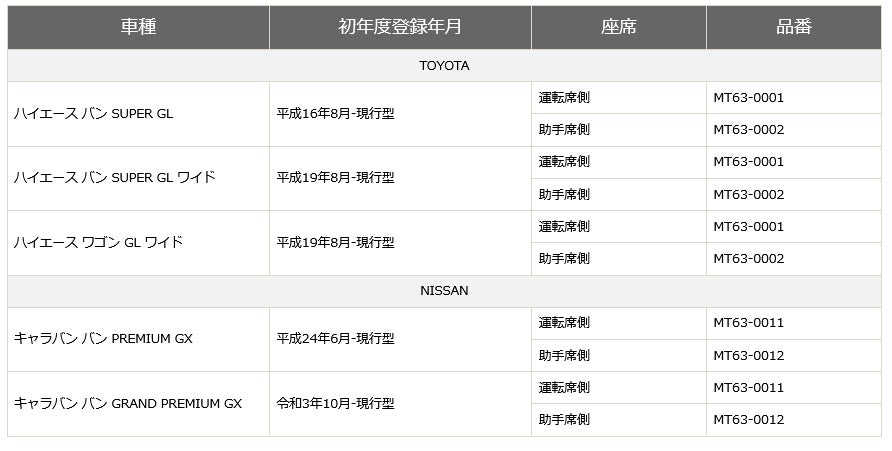This screenshot has width=892, height=451.
Task: Click the 車種 column header
Action: pyautogui.click(x=138, y=27)
